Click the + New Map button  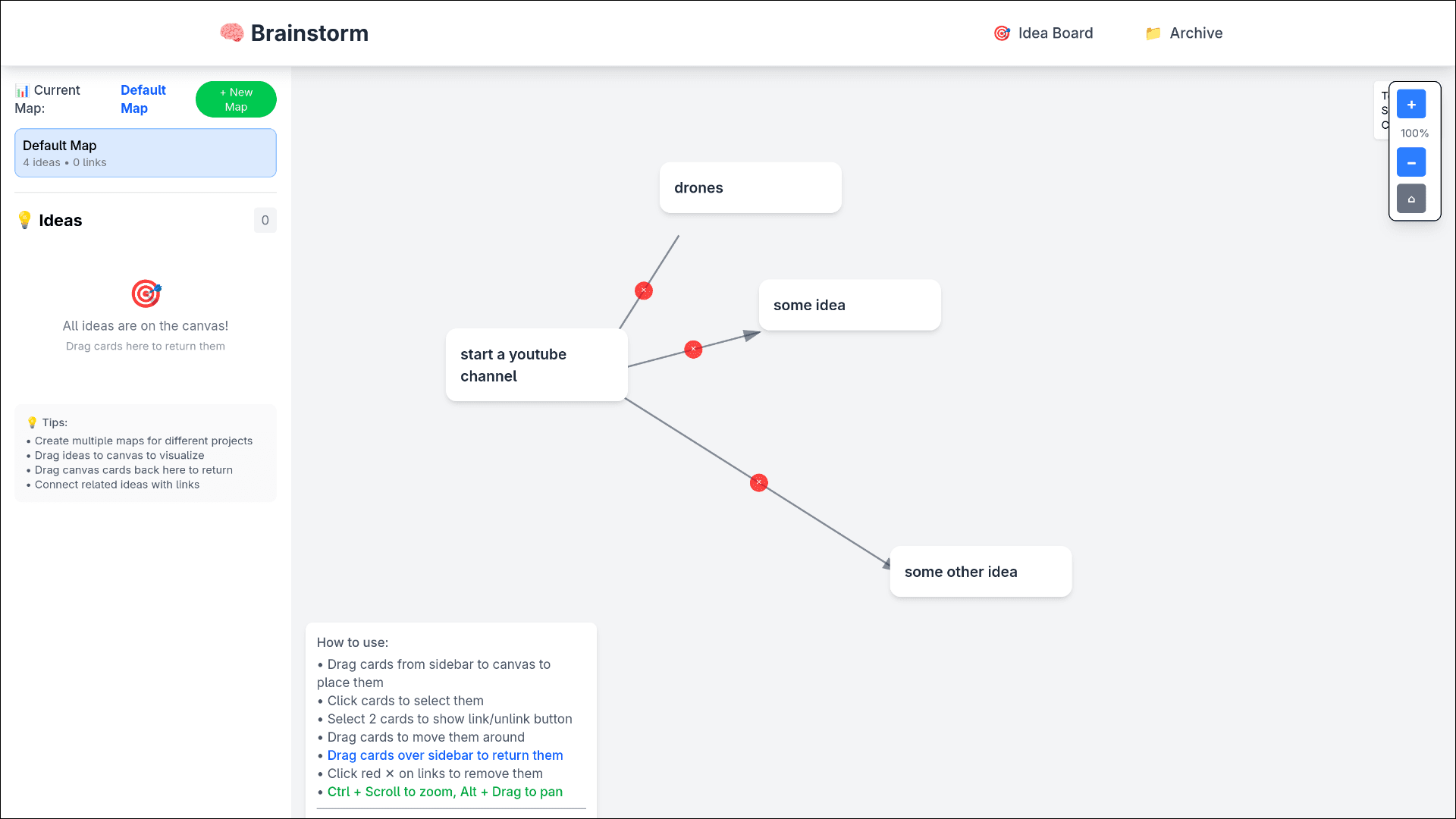[x=235, y=99]
